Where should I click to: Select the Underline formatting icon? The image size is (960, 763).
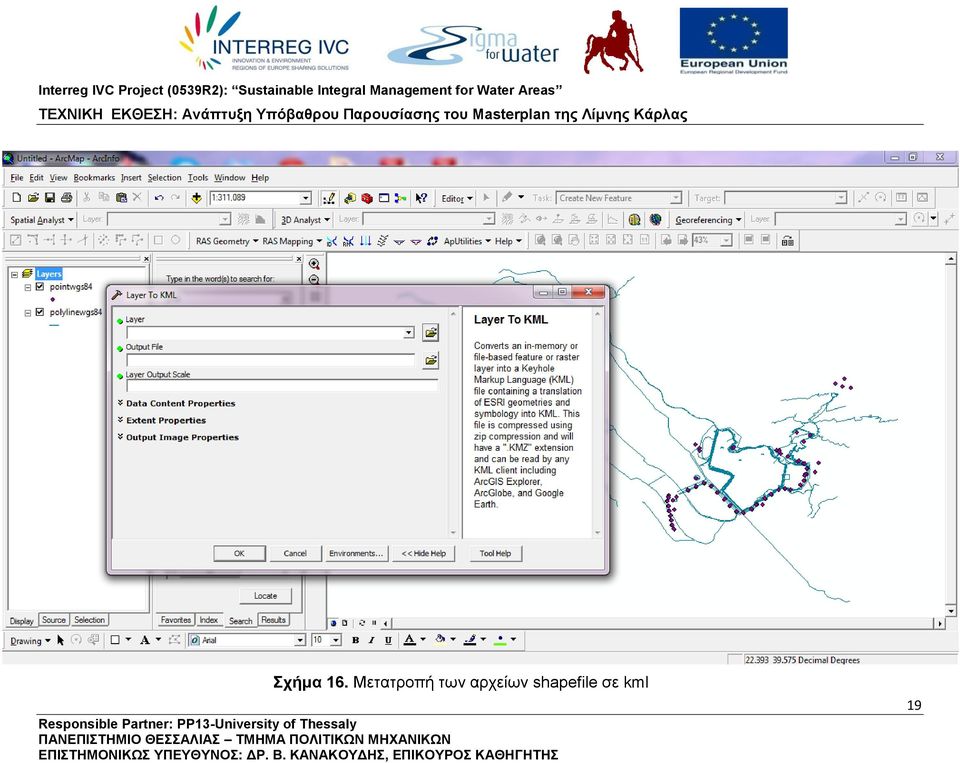point(388,640)
